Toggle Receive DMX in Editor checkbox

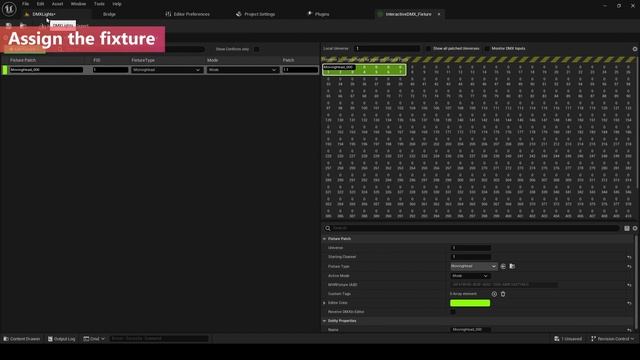click(453, 312)
